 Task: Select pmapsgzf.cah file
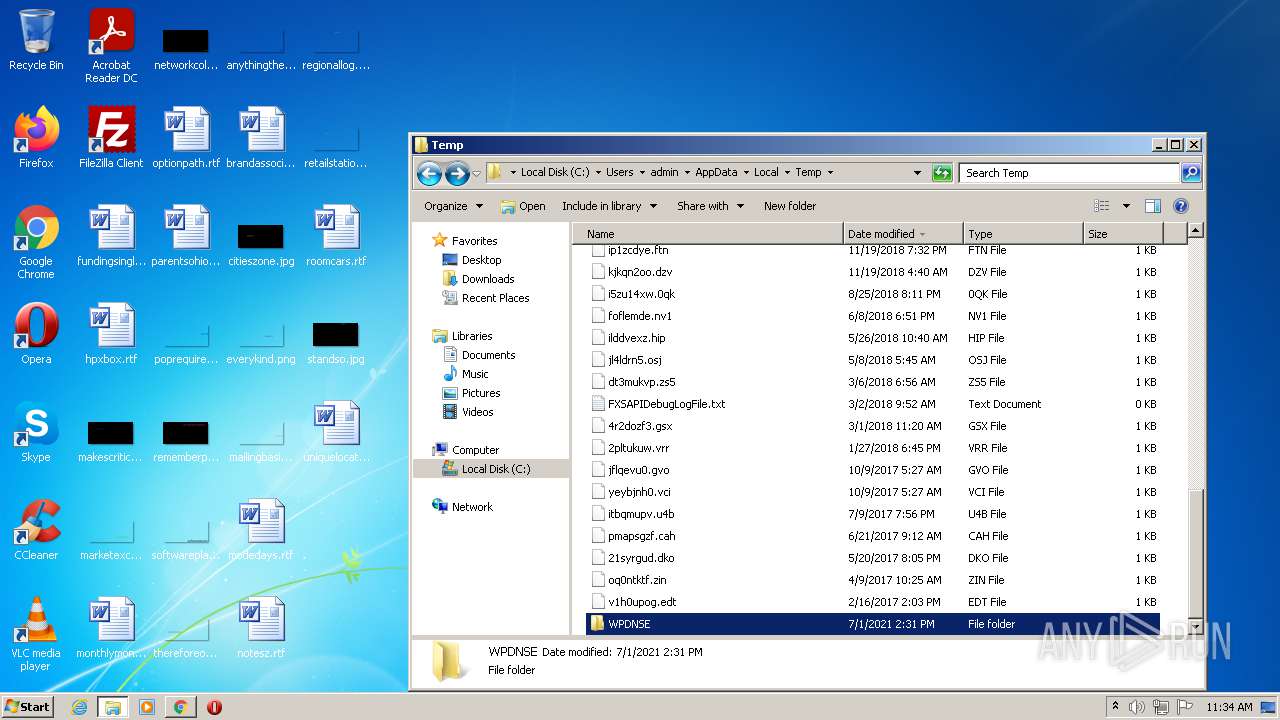pos(873,536)
